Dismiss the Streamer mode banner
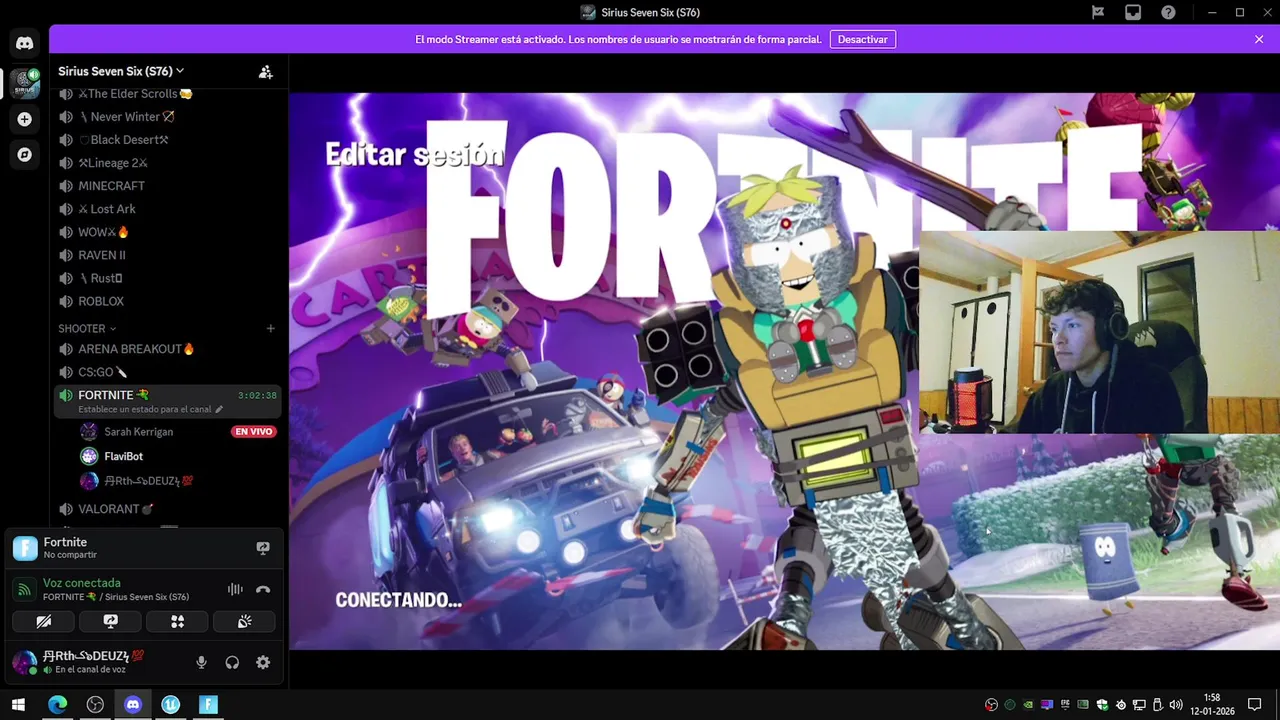Image resolution: width=1280 pixels, height=720 pixels. pyautogui.click(x=1259, y=39)
